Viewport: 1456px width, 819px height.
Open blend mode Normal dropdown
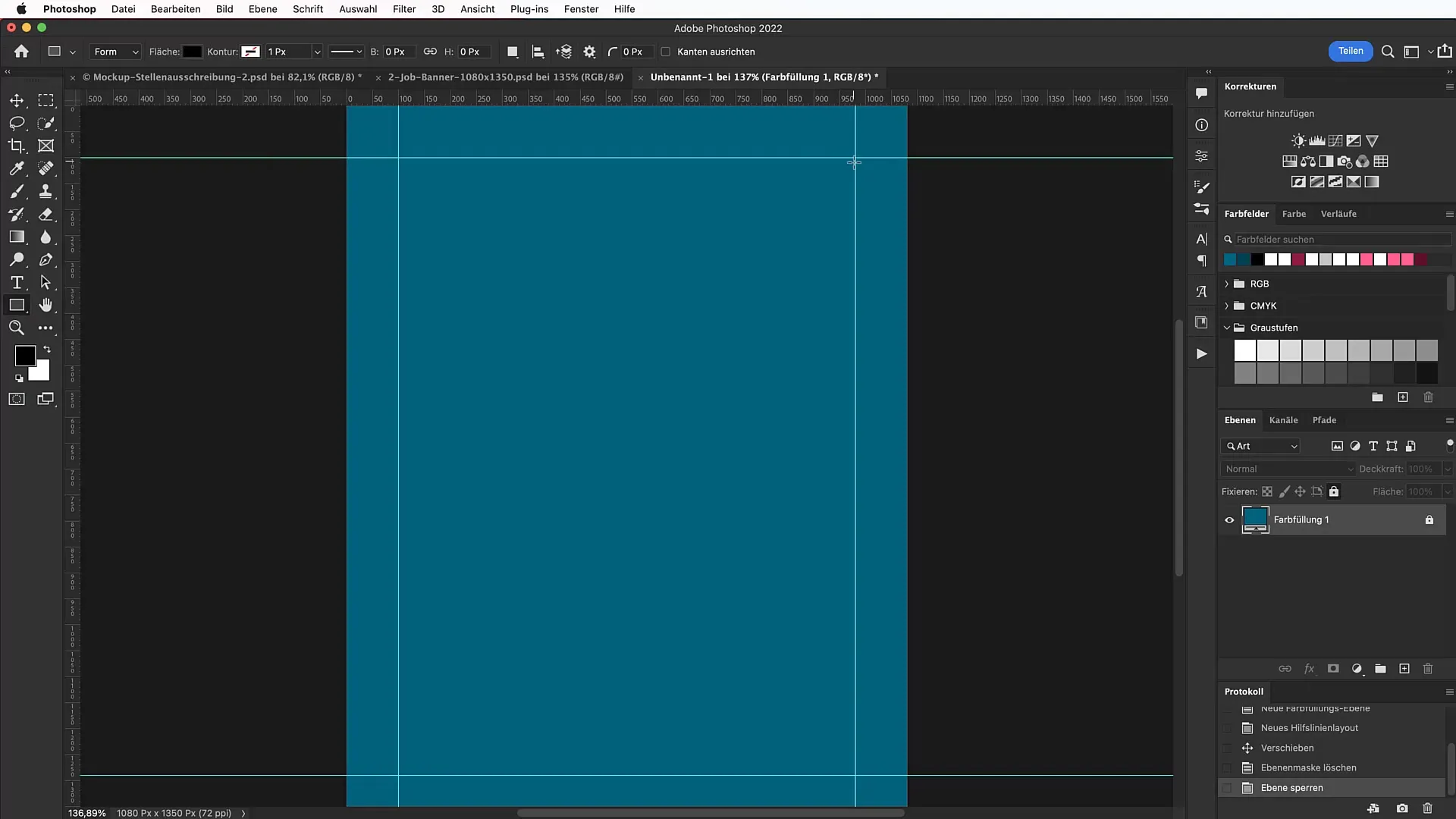pos(1288,469)
